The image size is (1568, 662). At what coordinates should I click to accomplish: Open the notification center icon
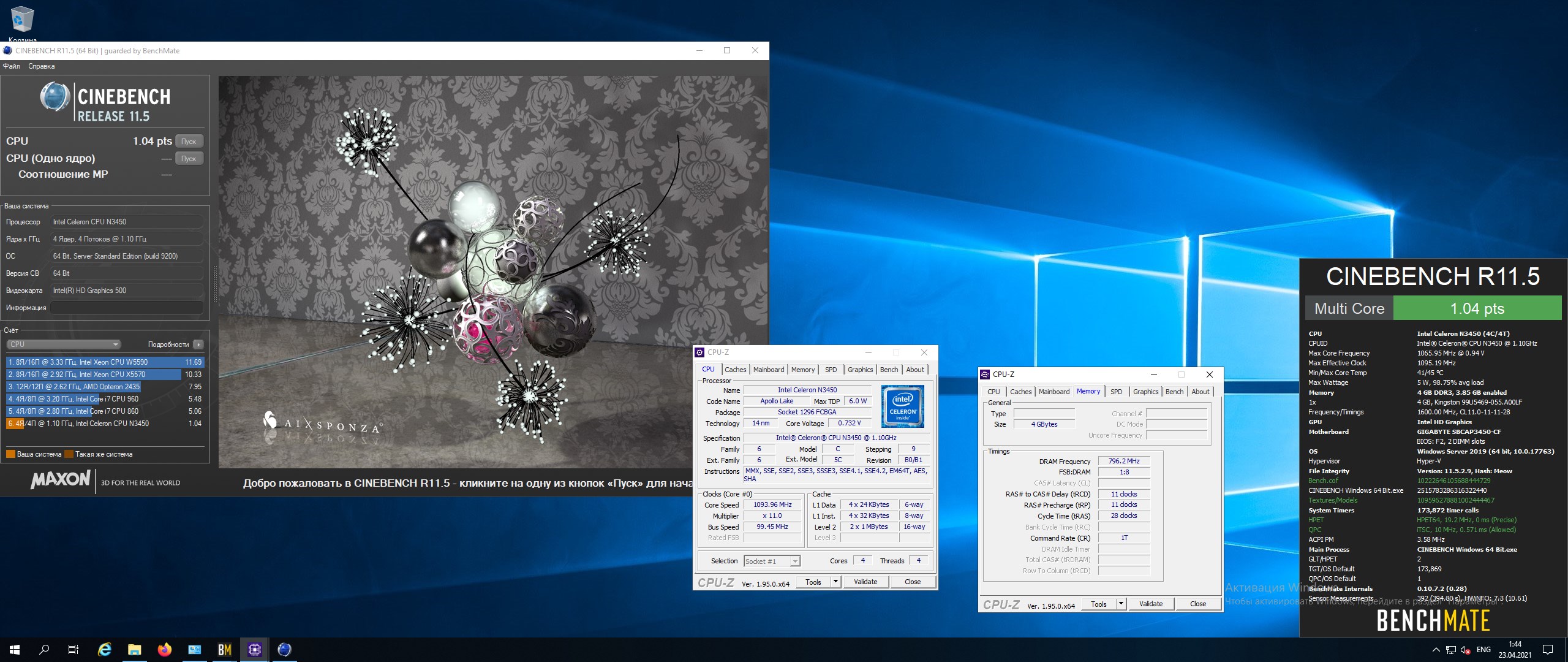(1548, 650)
